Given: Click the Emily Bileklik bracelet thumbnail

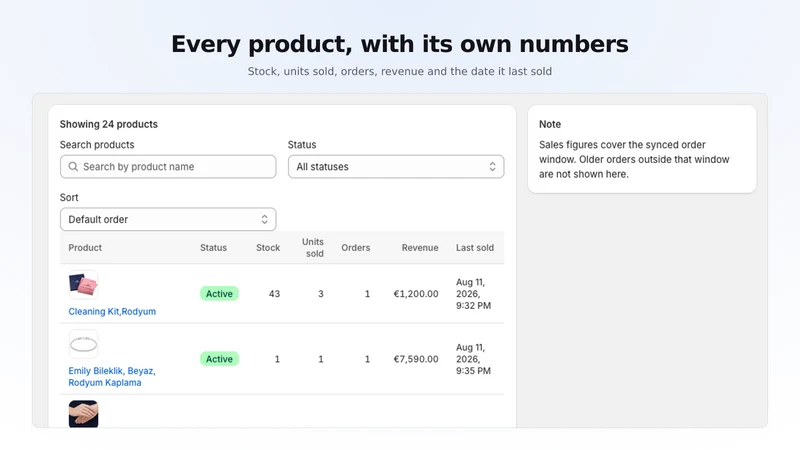Looking at the screenshot, I should tap(83, 344).
